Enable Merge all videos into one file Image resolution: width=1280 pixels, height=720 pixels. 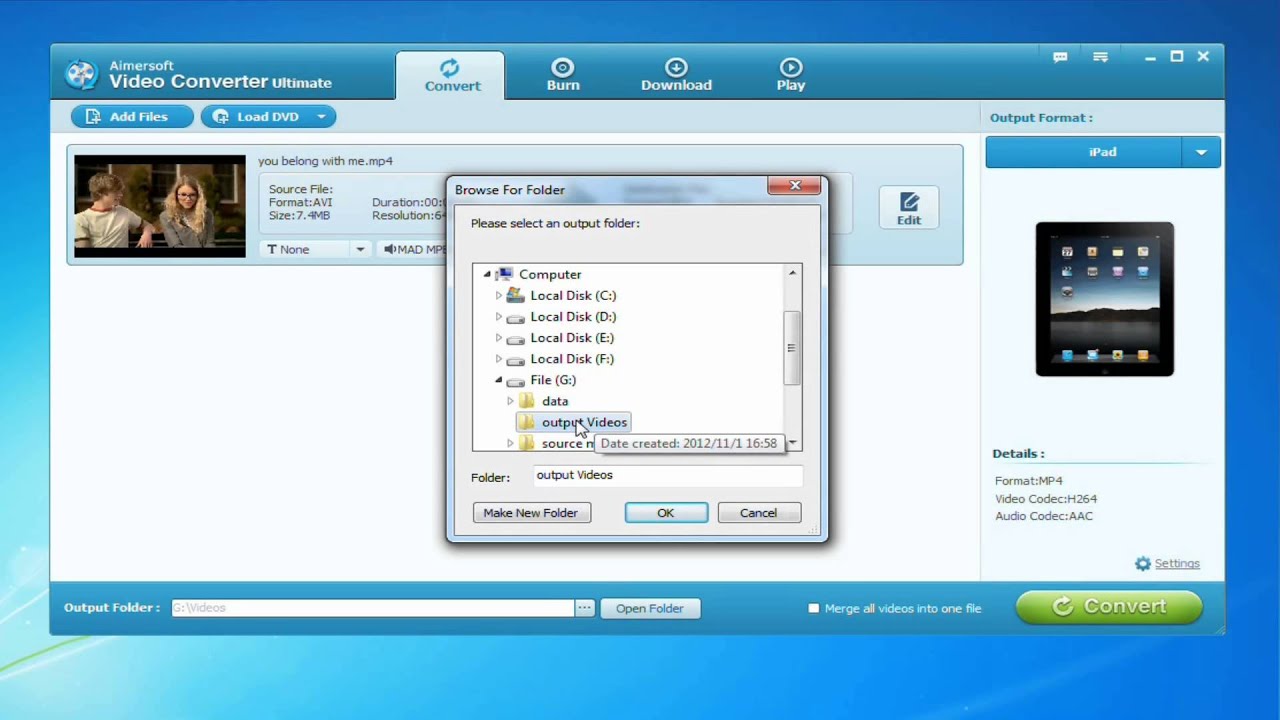tap(813, 608)
